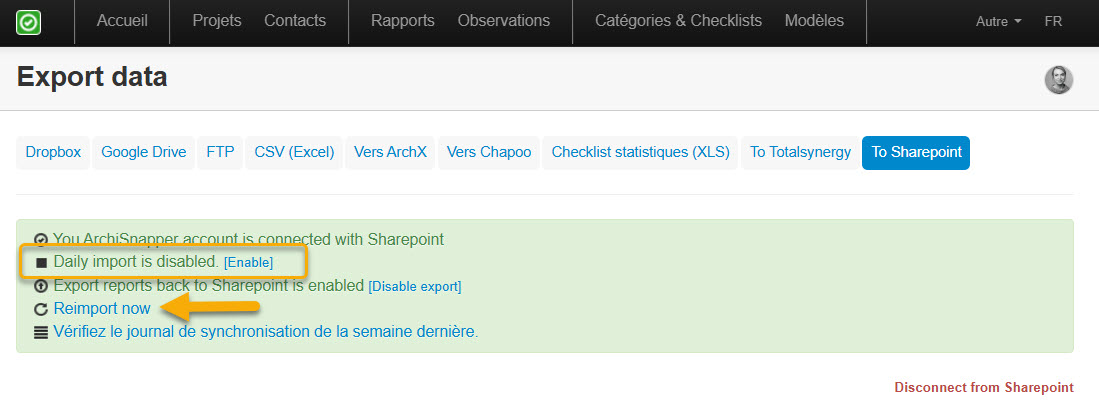Click the Reimport now link
The width and height of the screenshot is (1099, 416).
point(102,309)
